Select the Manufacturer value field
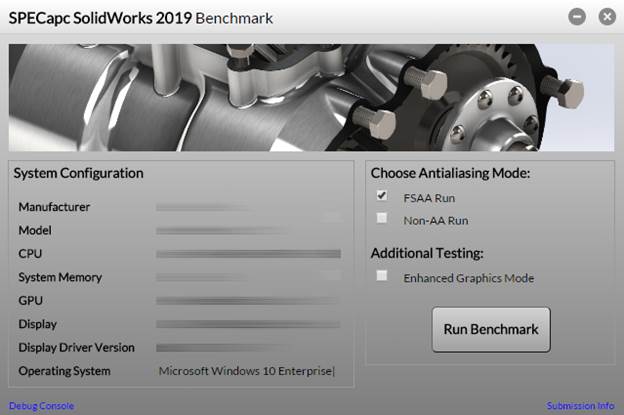This screenshot has width=624, height=415. tap(247, 207)
